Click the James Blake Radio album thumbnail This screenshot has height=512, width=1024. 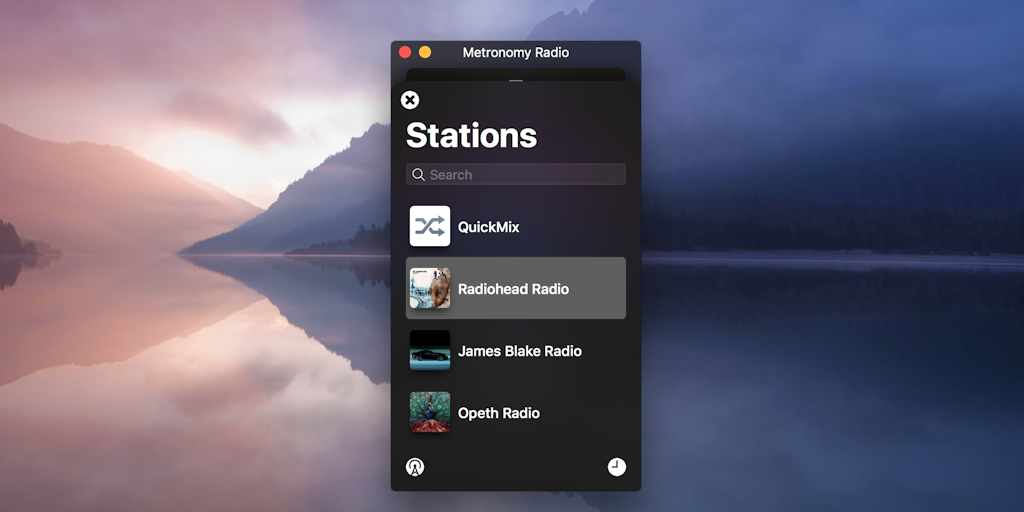[x=430, y=350]
